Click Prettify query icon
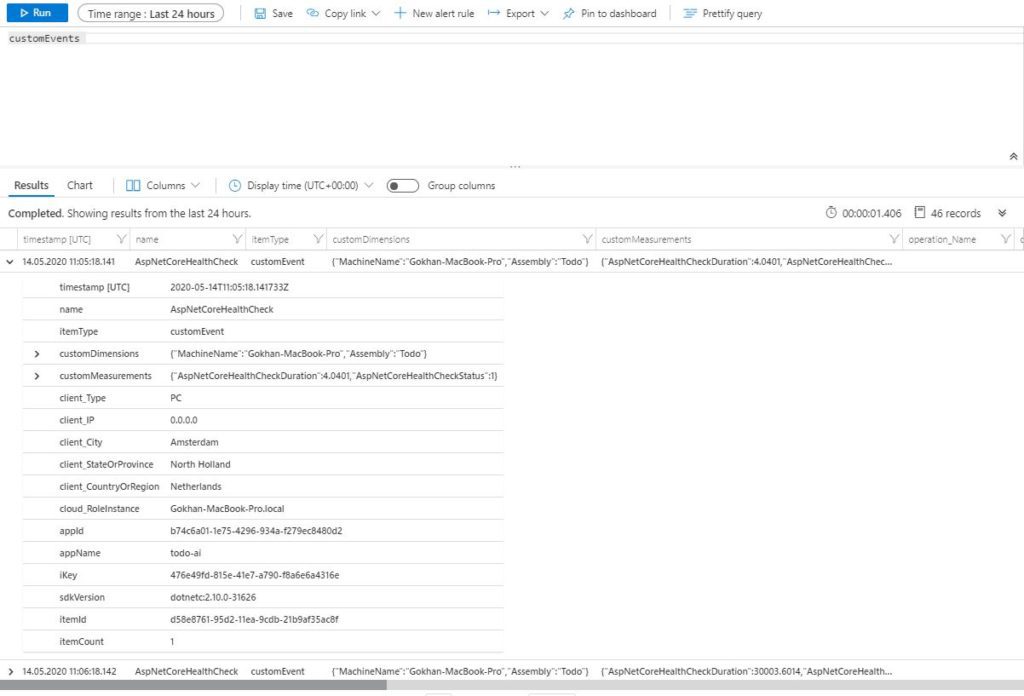The height and width of the screenshot is (696, 1024). click(690, 14)
